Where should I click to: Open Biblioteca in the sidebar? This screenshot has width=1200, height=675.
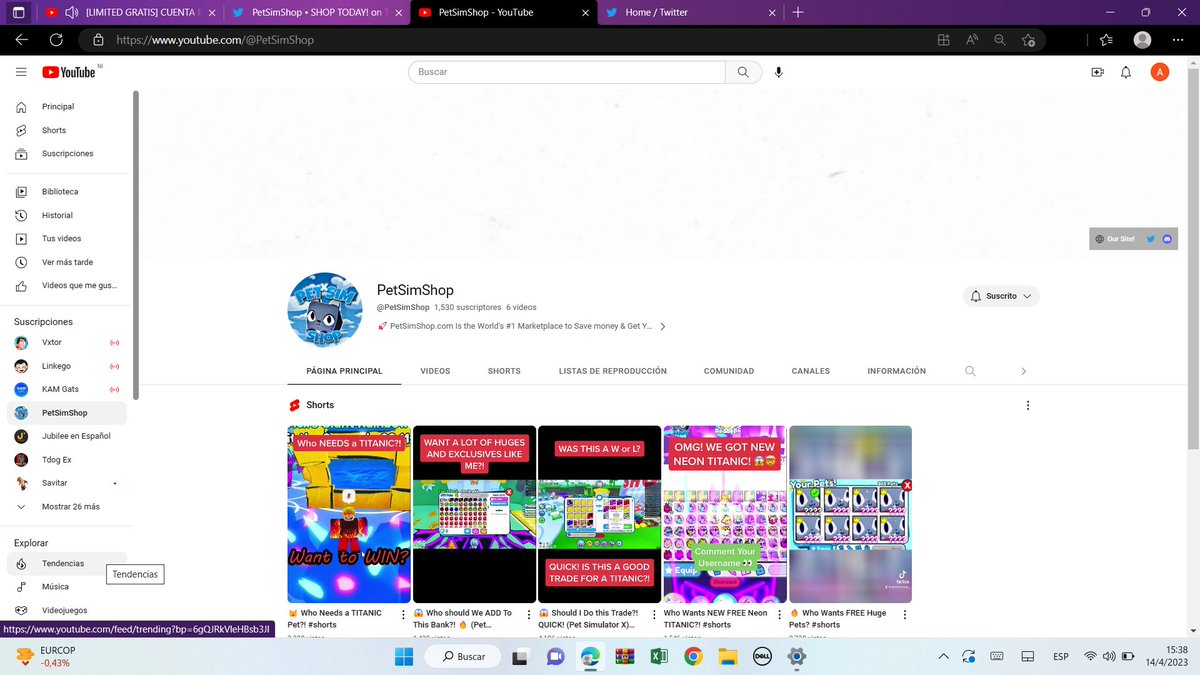pos(66,192)
